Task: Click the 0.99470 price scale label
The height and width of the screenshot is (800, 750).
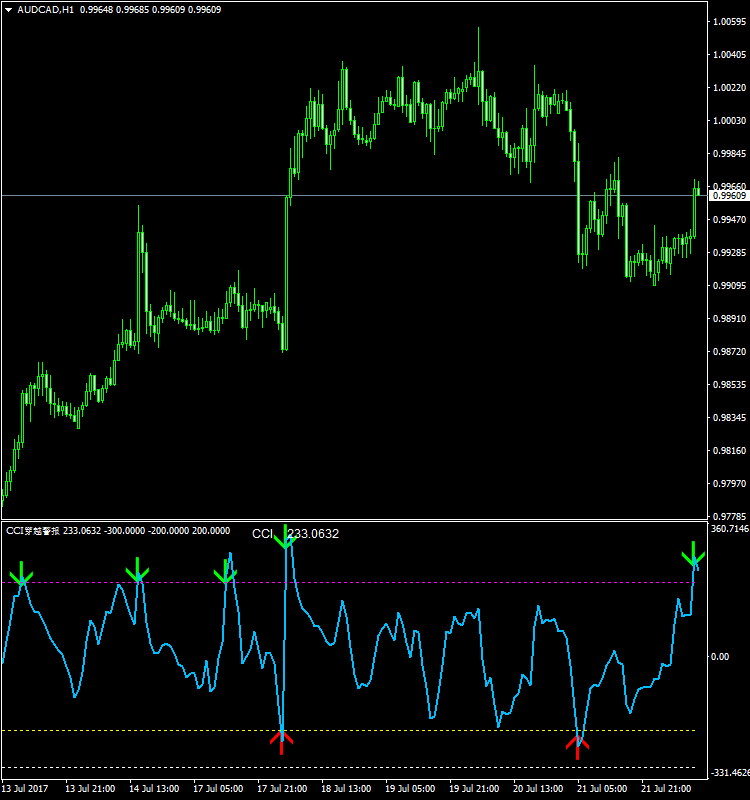Action: (x=730, y=220)
